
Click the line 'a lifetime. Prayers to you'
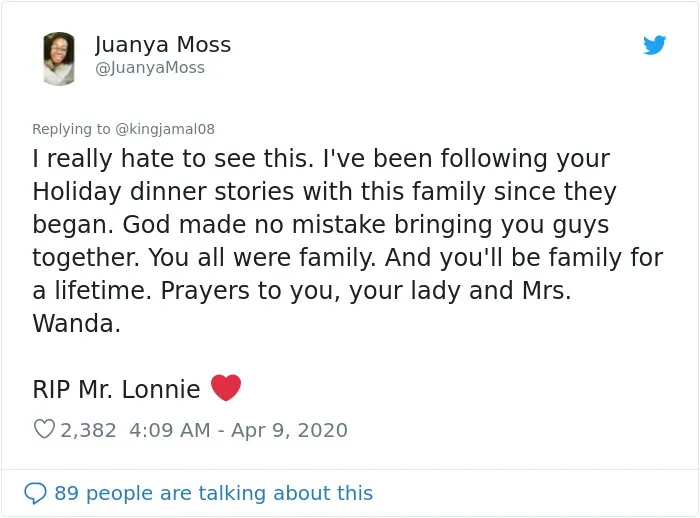tap(302, 291)
